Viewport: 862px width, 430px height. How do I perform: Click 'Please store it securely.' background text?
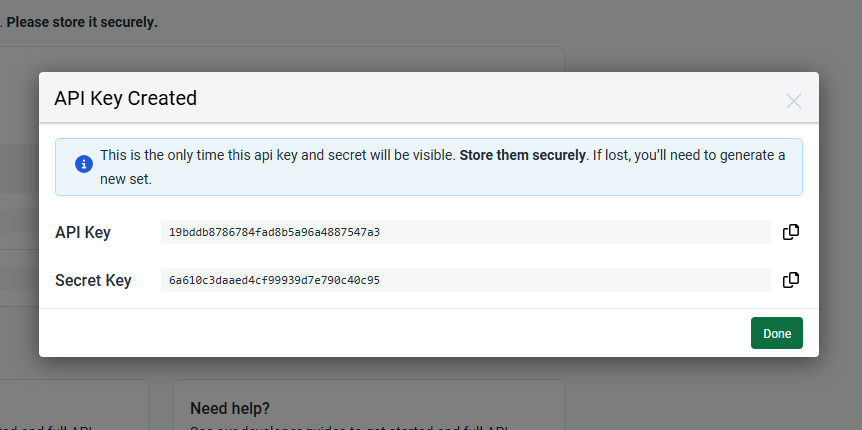[x=81, y=23]
